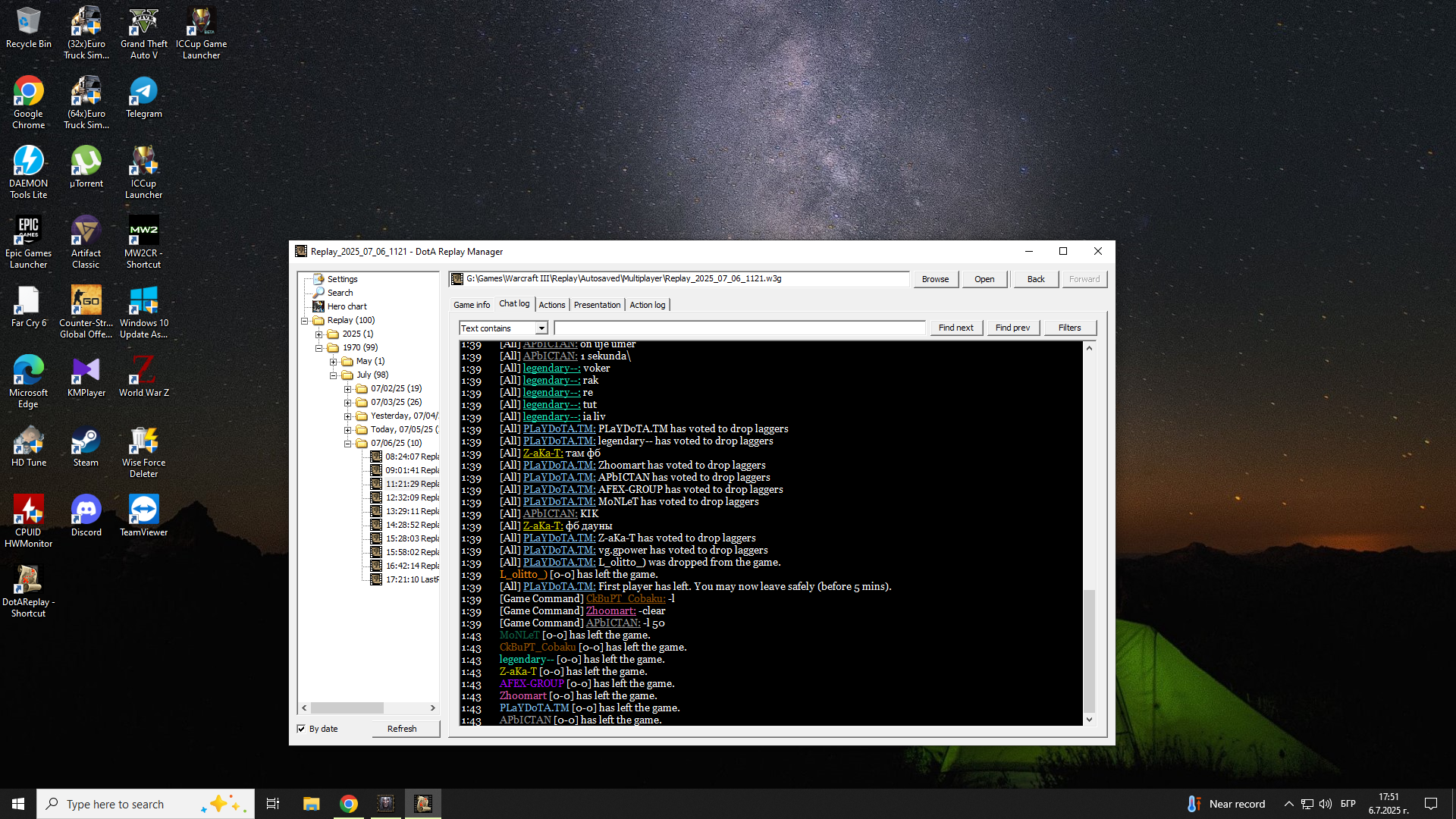This screenshot has width=1456, height=819.
Task: Click the Find next button
Action: click(x=955, y=328)
